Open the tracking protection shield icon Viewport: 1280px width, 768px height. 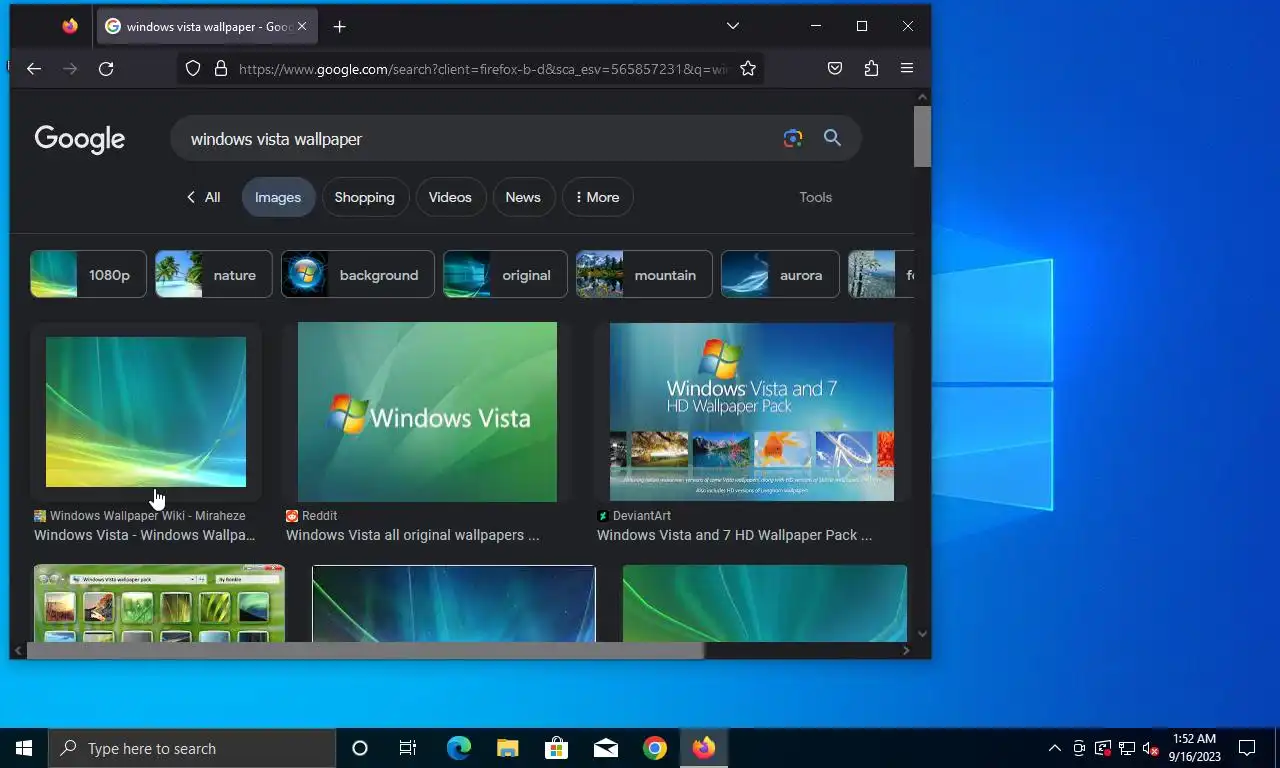tap(193, 69)
